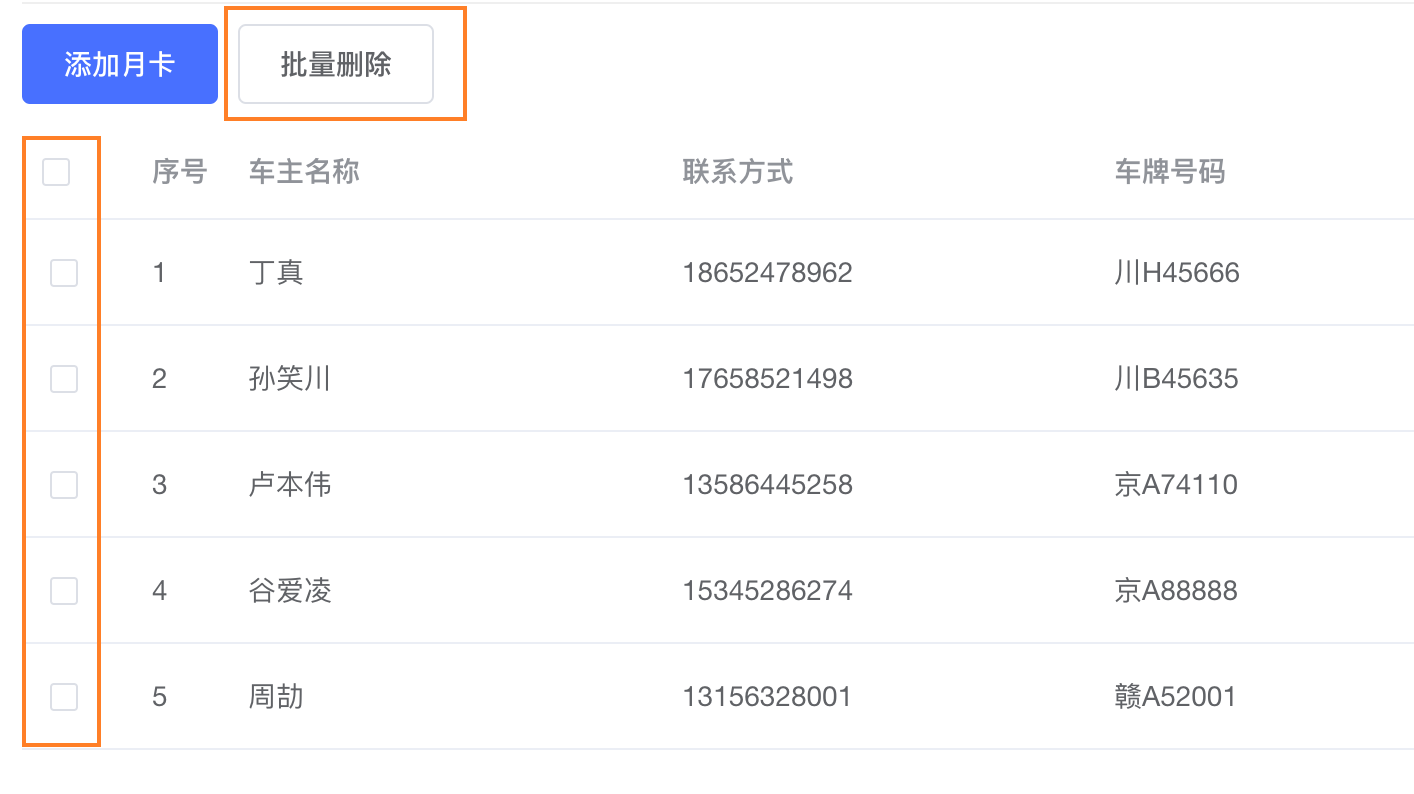Click license plate 川H45666
The height and width of the screenshot is (794, 1414).
1177,272
